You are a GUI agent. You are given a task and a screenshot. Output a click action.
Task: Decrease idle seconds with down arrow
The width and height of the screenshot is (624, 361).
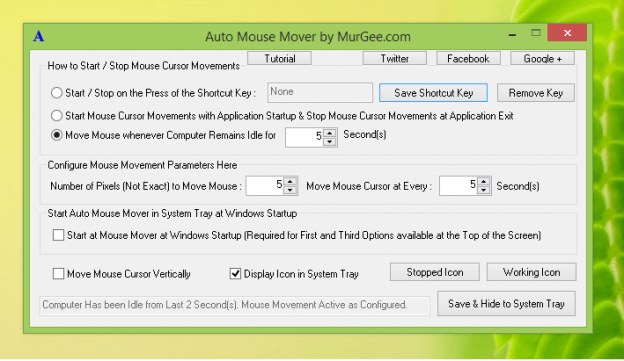[330, 142]
